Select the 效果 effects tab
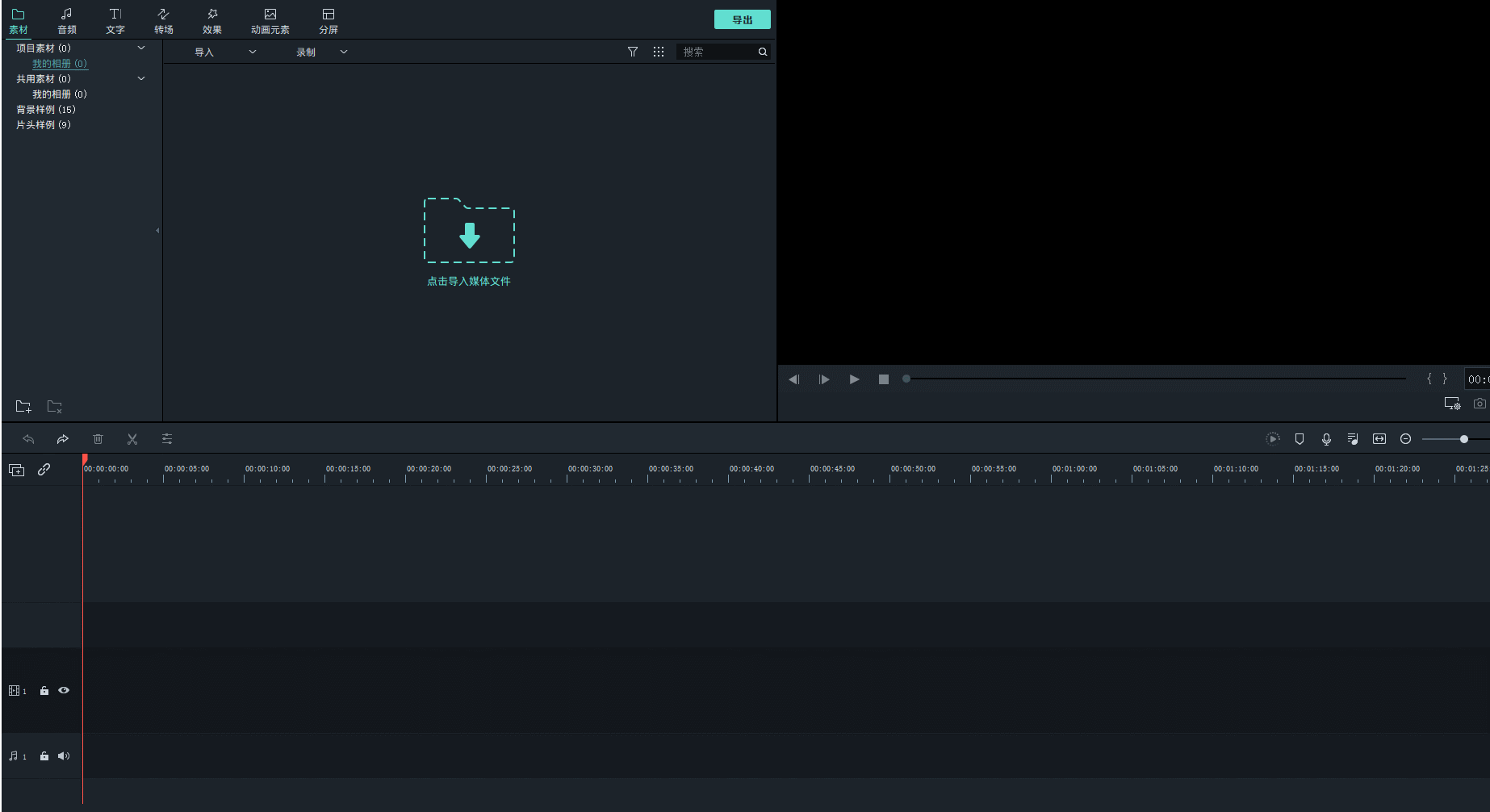 (x=212, y=21)
